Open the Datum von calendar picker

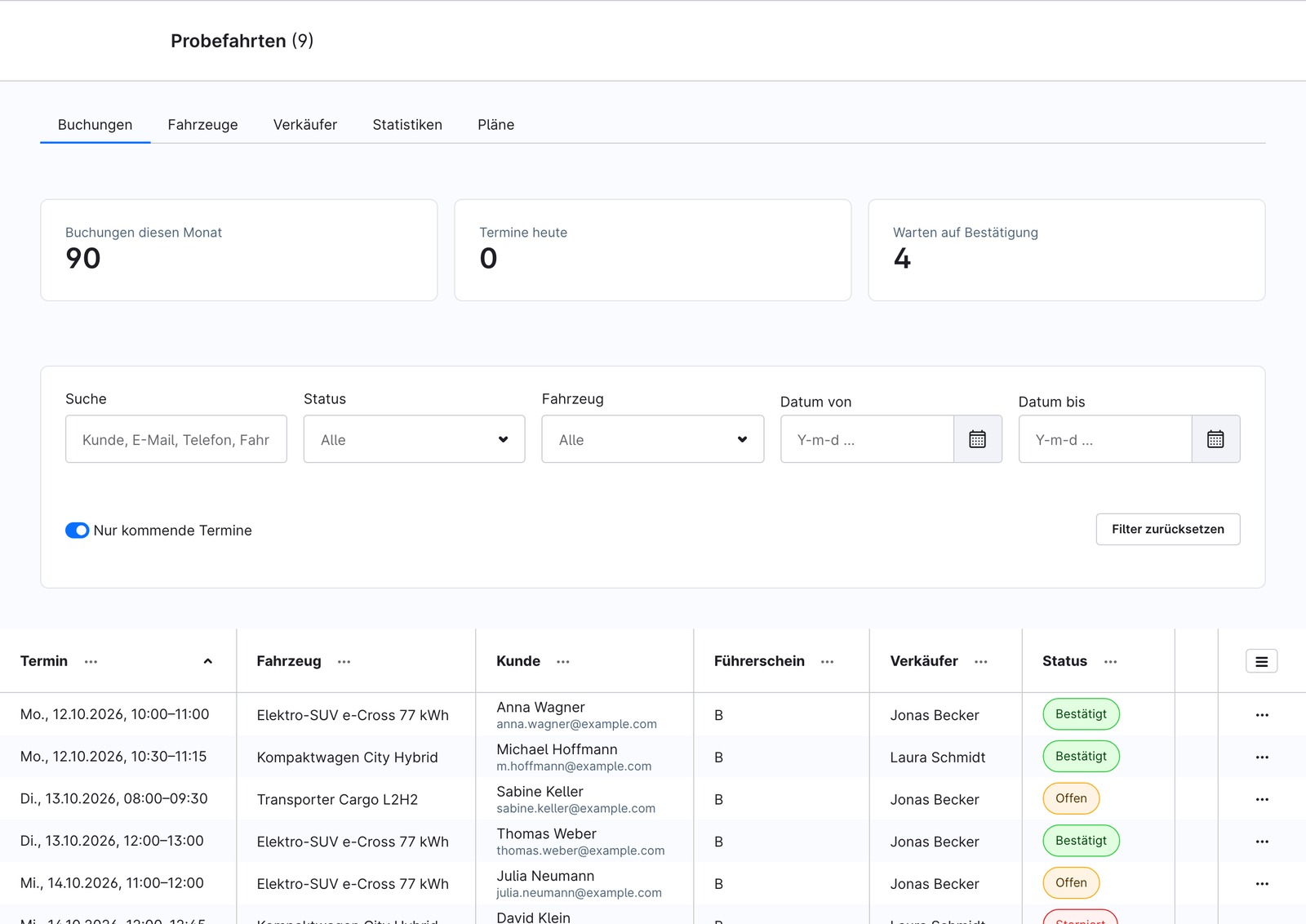pyautogui.click(x=978, y=439)
